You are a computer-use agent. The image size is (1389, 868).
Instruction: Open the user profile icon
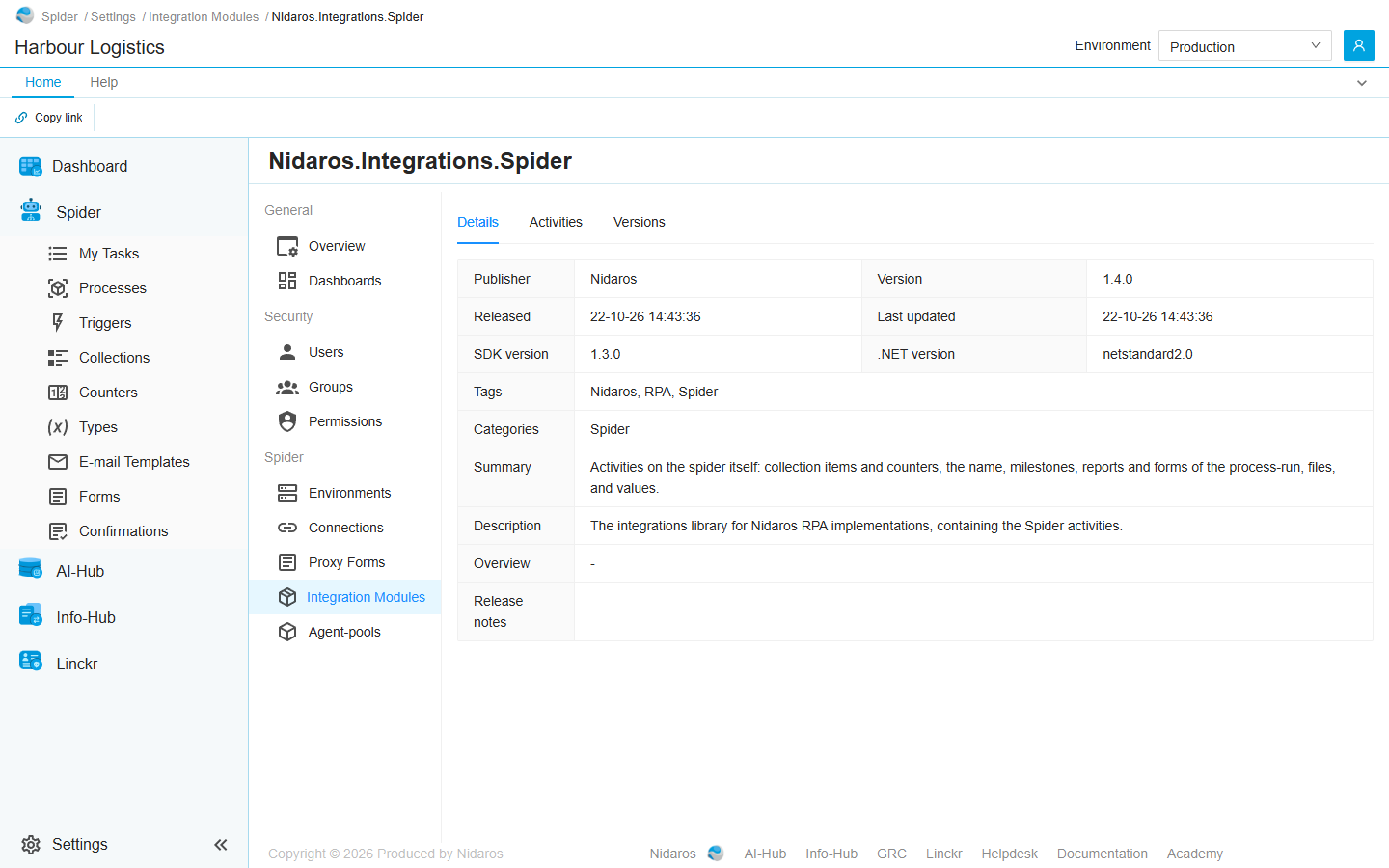tap(1359, 45)
